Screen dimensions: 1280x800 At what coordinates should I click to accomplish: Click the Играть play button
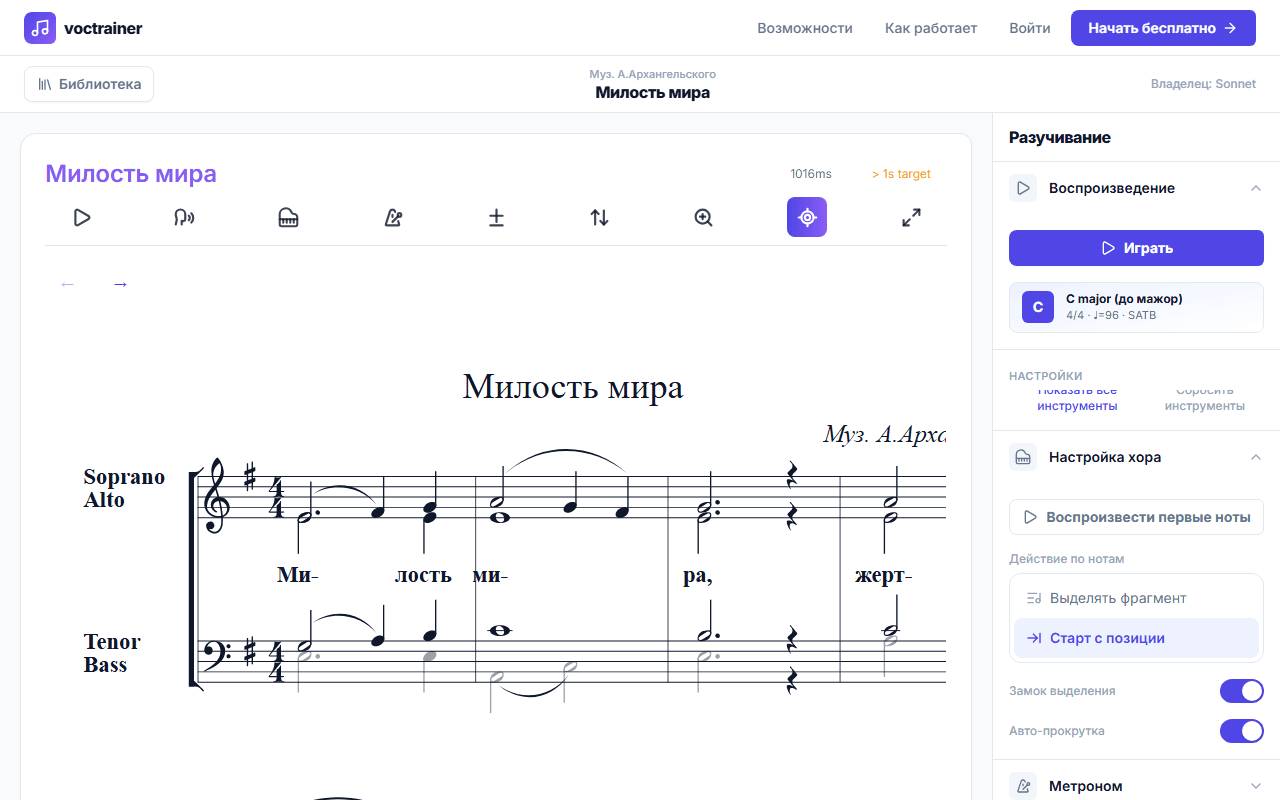pos(1136,248)
